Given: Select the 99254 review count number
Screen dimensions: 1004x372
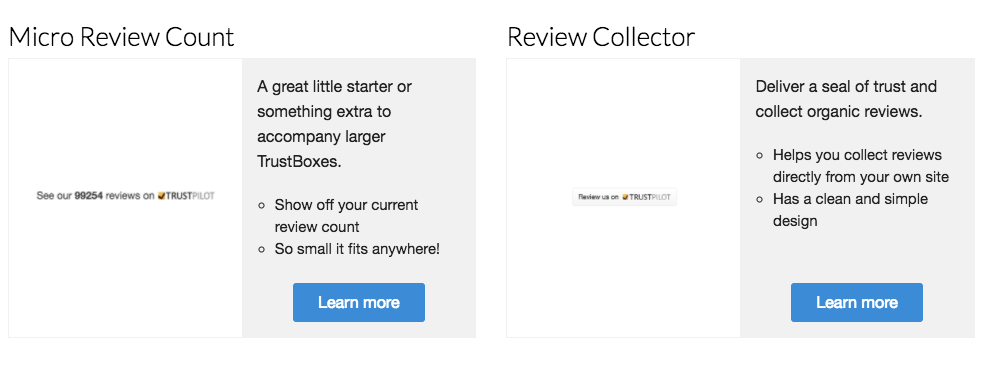Looking at the screenshot, I should pyautogui.click(x=88, y=196).
